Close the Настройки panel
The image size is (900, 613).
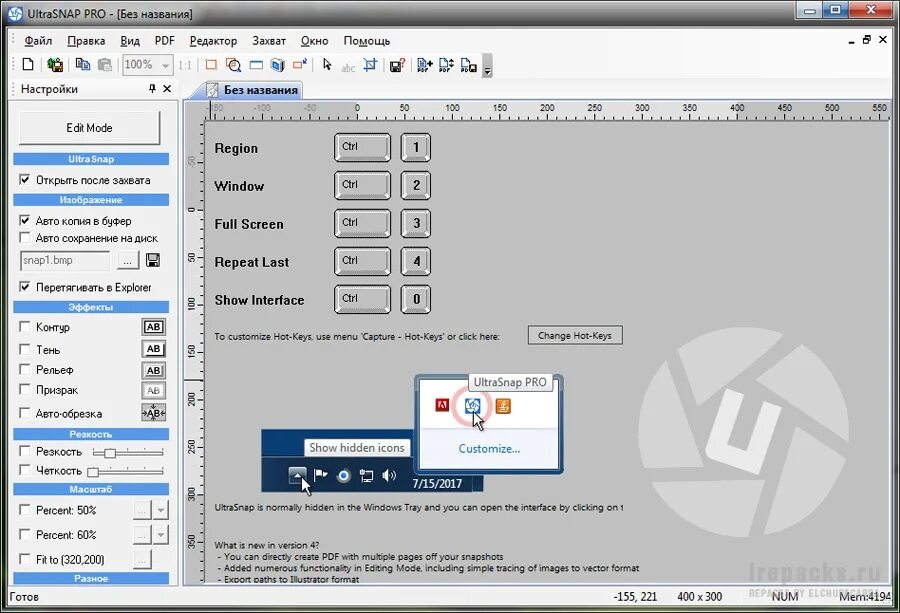[x=167, y=88]
